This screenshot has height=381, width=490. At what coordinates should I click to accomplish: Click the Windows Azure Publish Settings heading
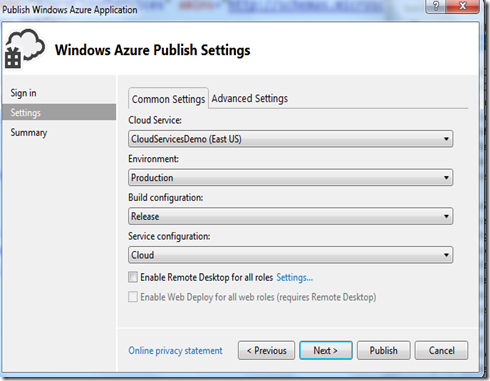coord(153,50)
